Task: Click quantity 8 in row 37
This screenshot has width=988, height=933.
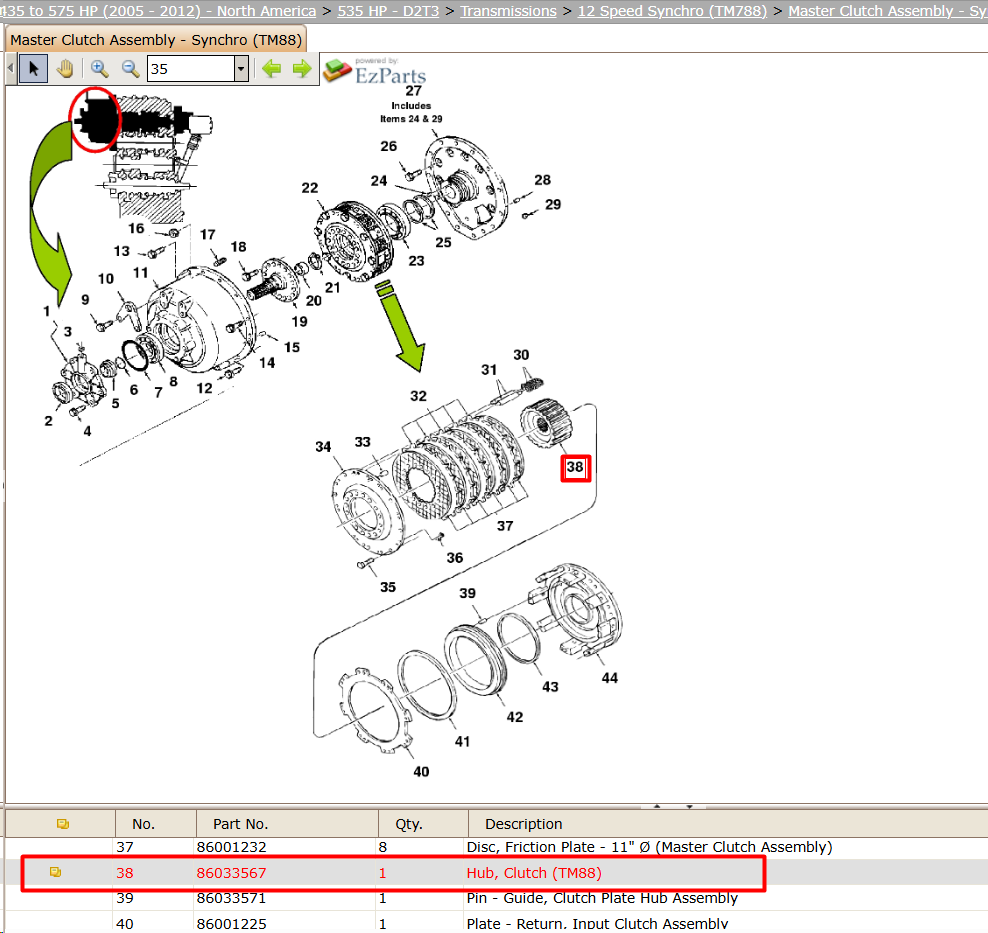Action: click(x=382, y=847)
